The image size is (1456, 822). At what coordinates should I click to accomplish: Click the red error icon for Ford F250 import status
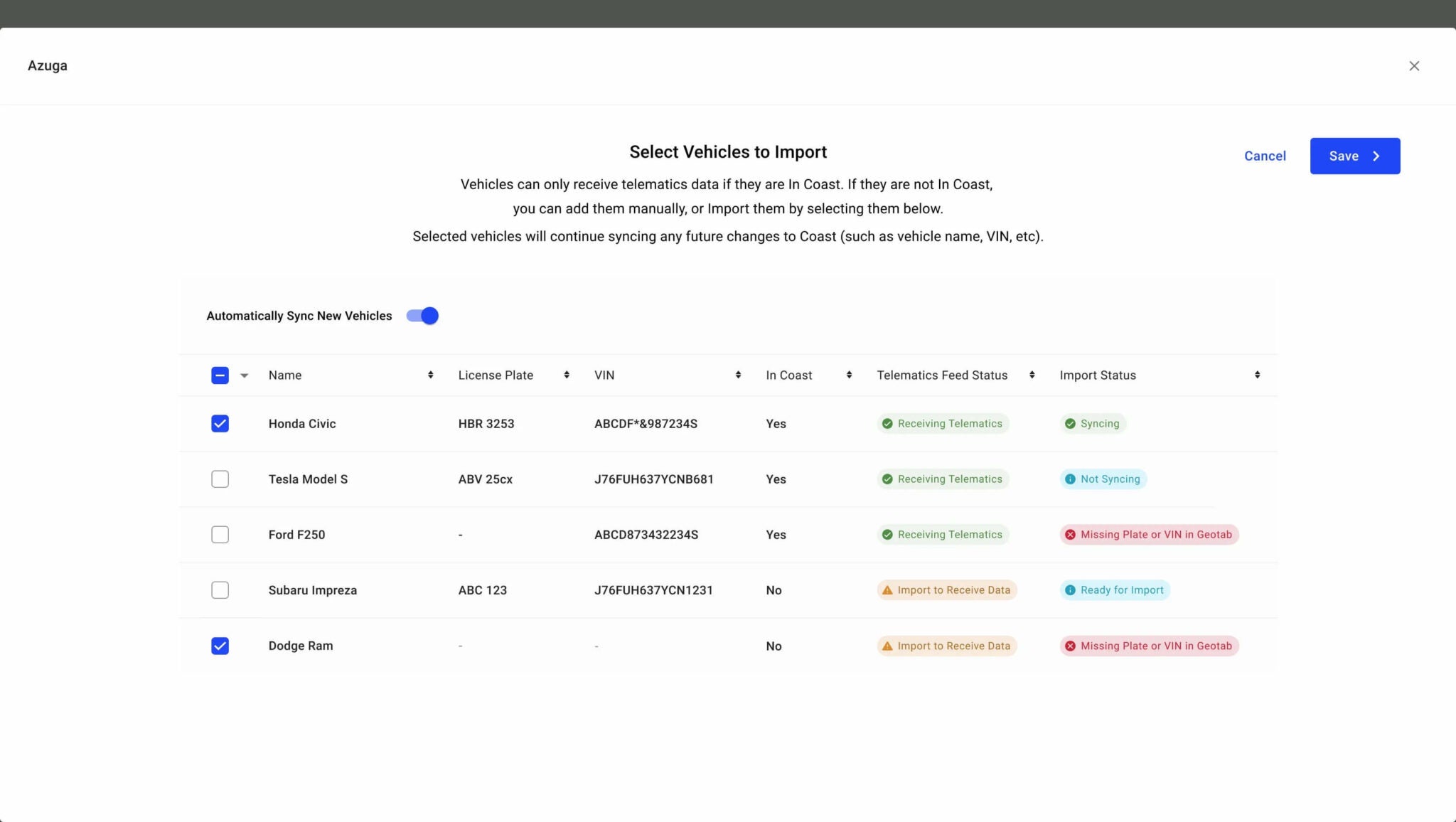(x=1071, y=534)
